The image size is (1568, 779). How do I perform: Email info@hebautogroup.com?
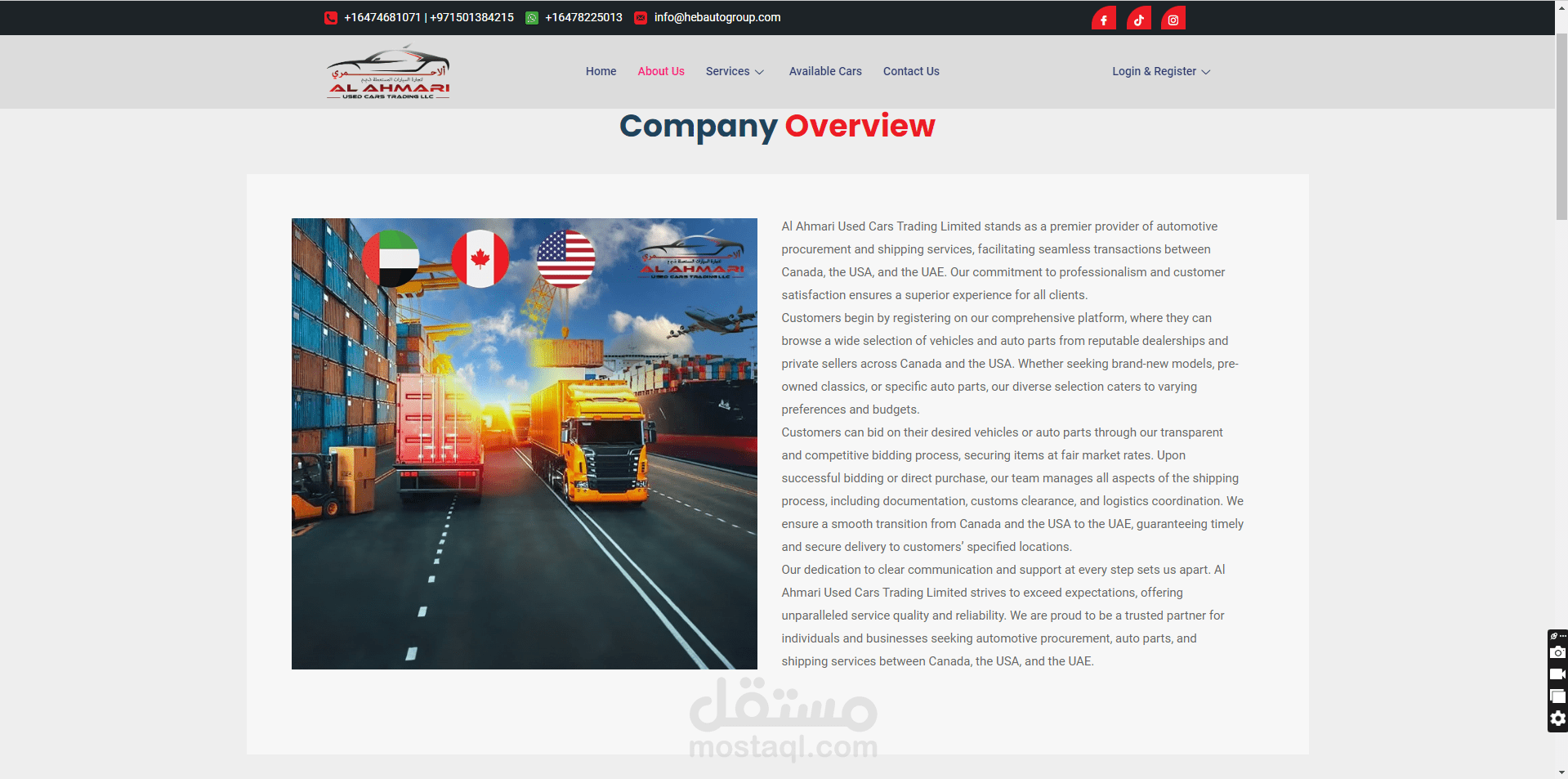(717, 17)
